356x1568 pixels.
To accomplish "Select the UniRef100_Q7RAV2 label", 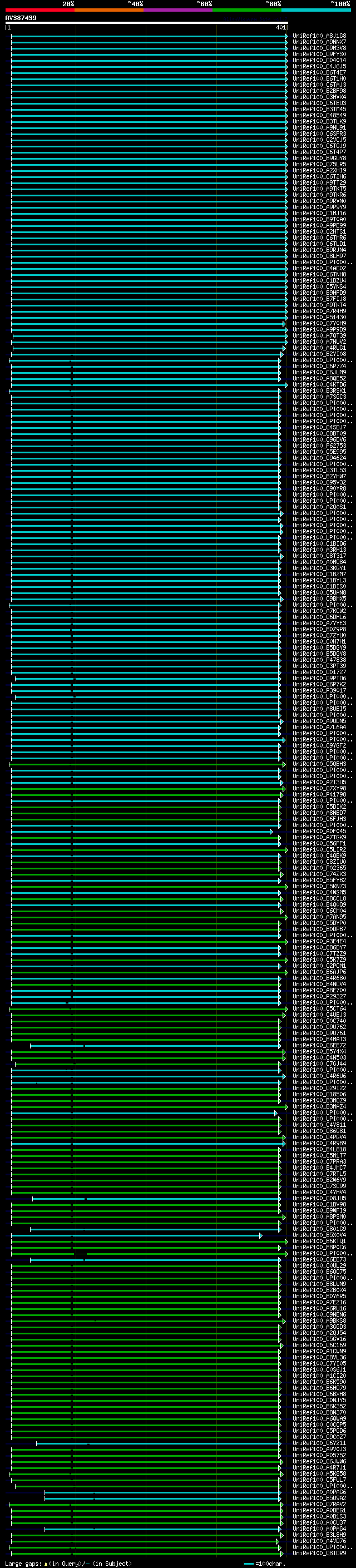I will pos(319,1504).
